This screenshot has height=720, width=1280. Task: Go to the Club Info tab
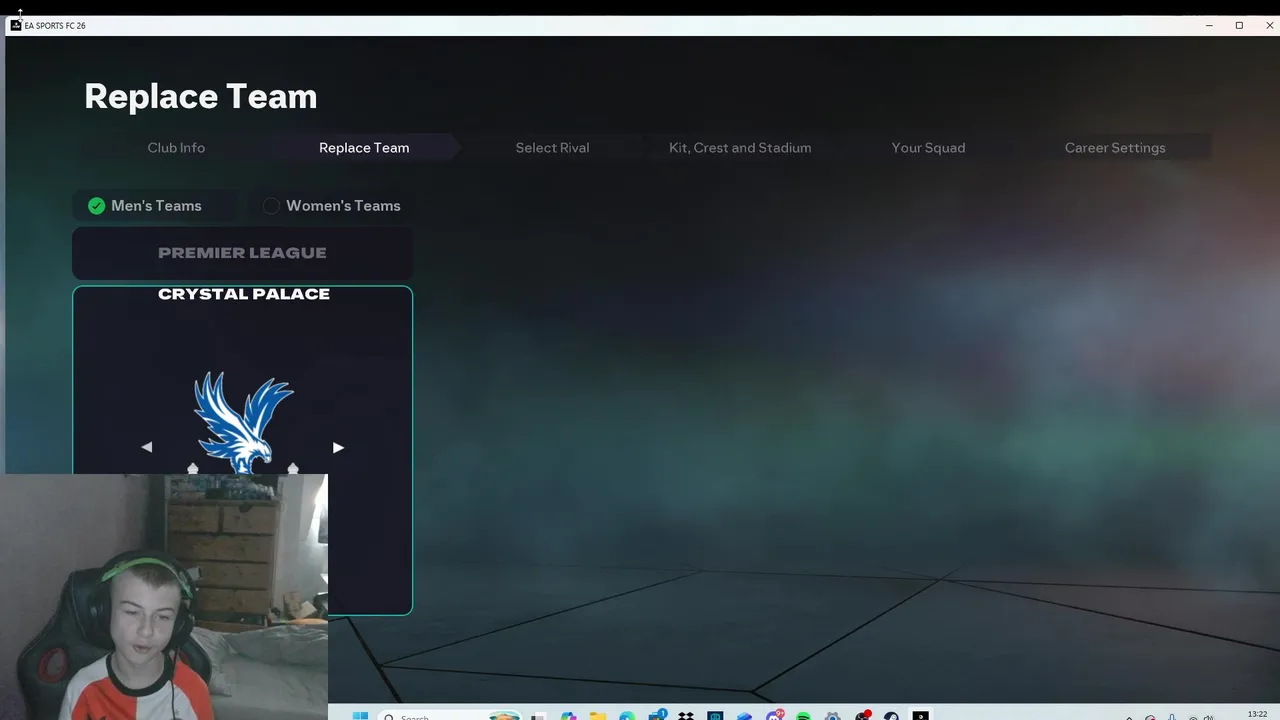176,148
